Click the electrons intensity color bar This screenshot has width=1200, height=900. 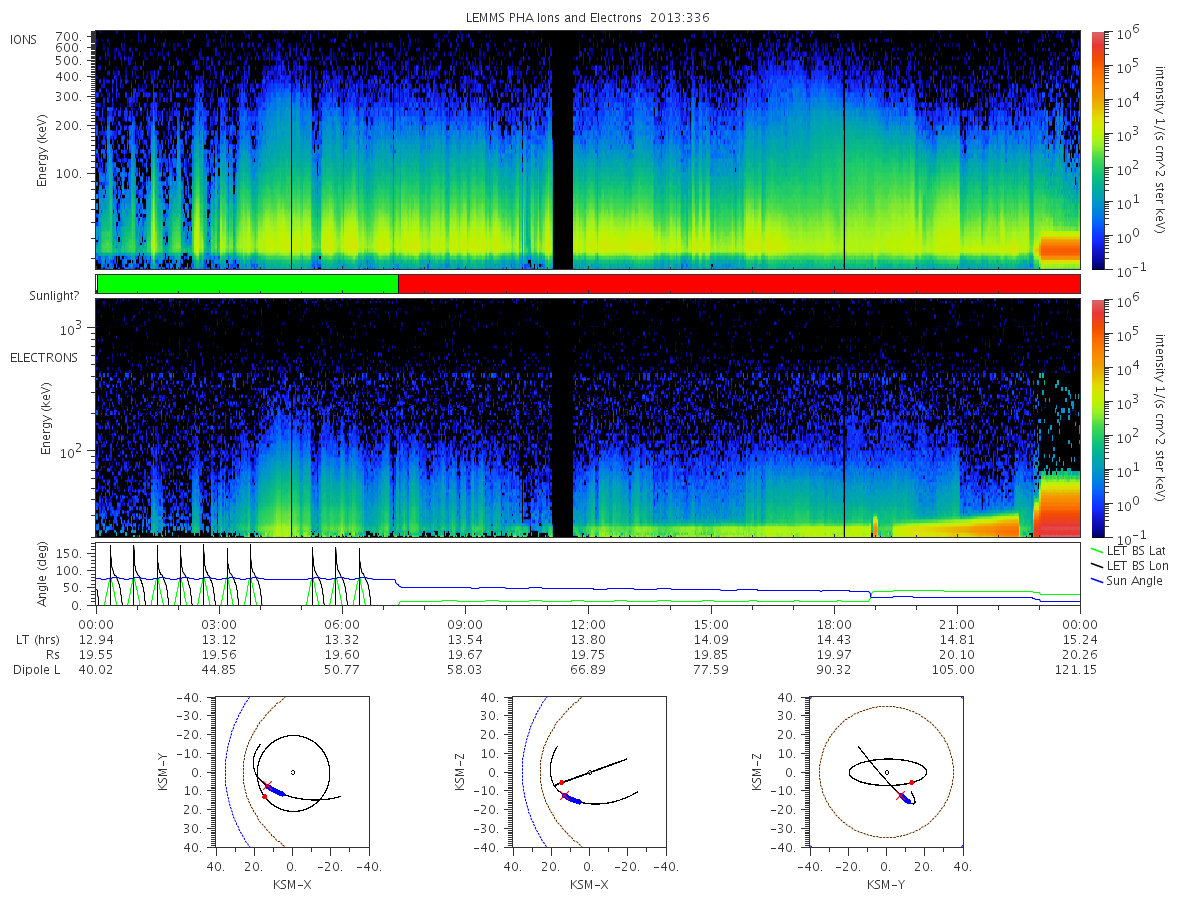pos(1097,417)
